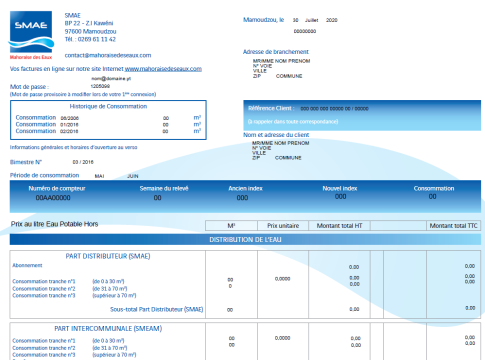The width and height of the screenshot is (485, 360).
Task: Click the SMAE logo
Action: click(x=31, y=35)
